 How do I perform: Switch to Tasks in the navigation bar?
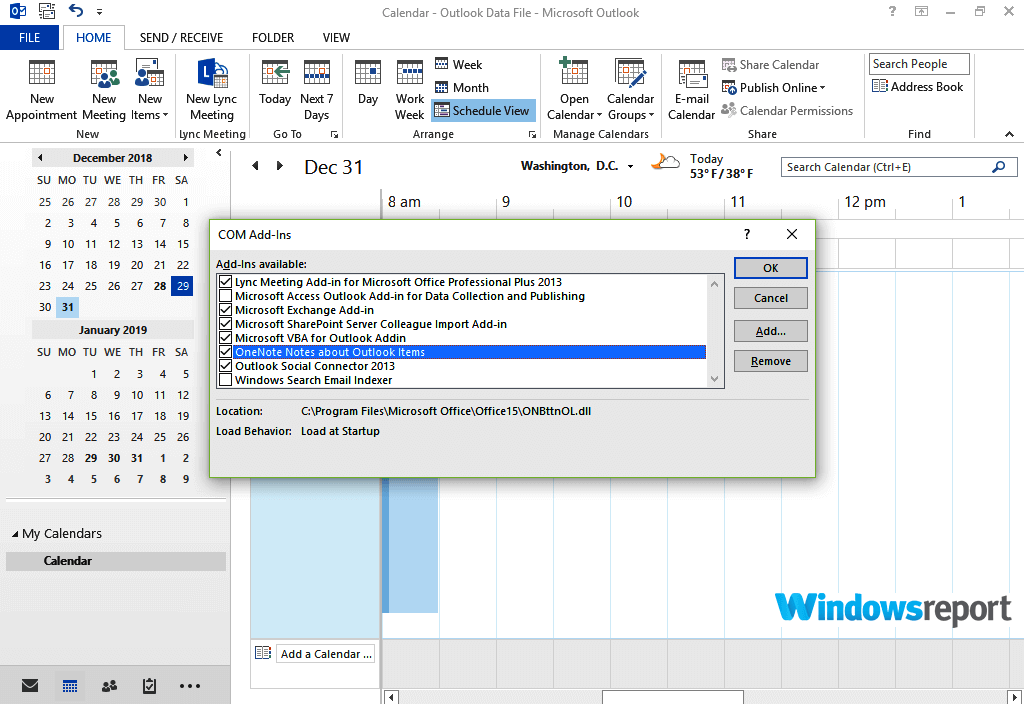(150, 686)
